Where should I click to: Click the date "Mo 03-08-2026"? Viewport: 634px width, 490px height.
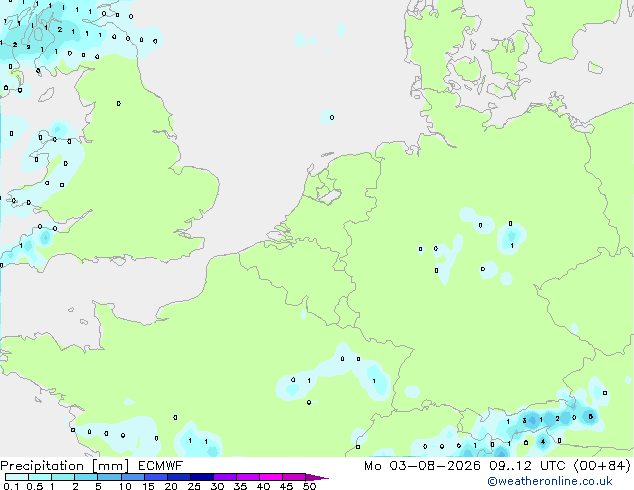(x=422, y=466)
